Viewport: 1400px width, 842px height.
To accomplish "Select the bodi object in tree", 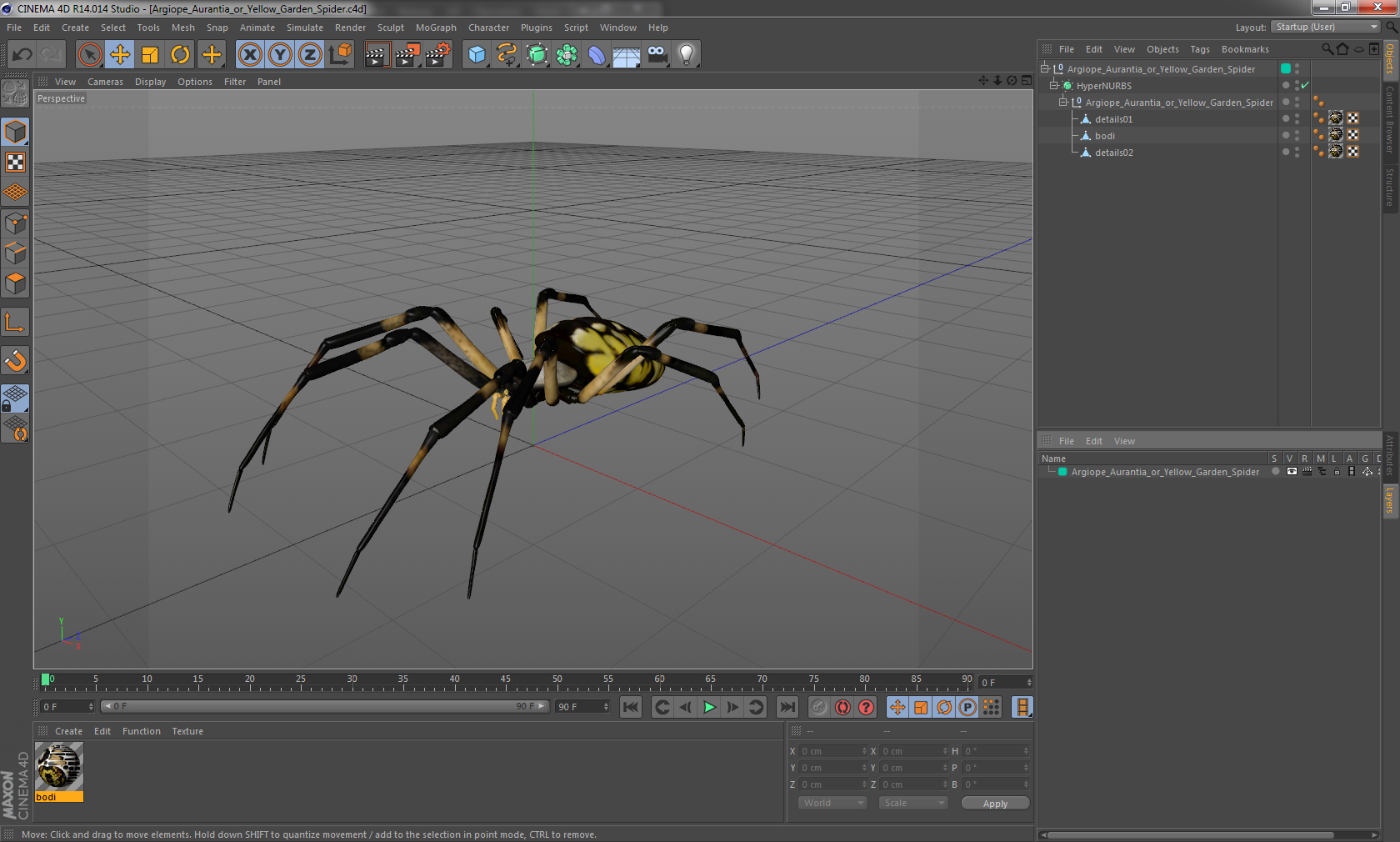I will (x=1105, y=136).
